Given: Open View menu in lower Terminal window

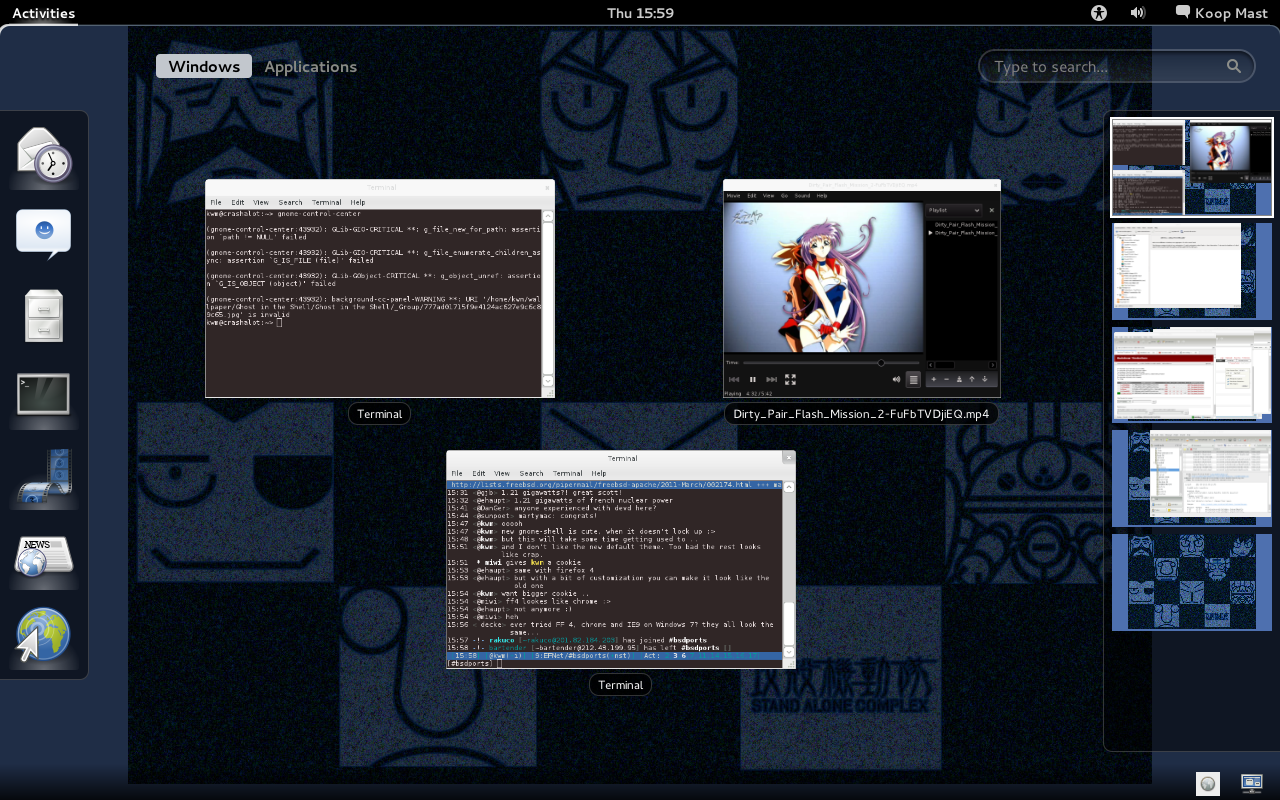Looking at the screenshot, I should 502,473.
